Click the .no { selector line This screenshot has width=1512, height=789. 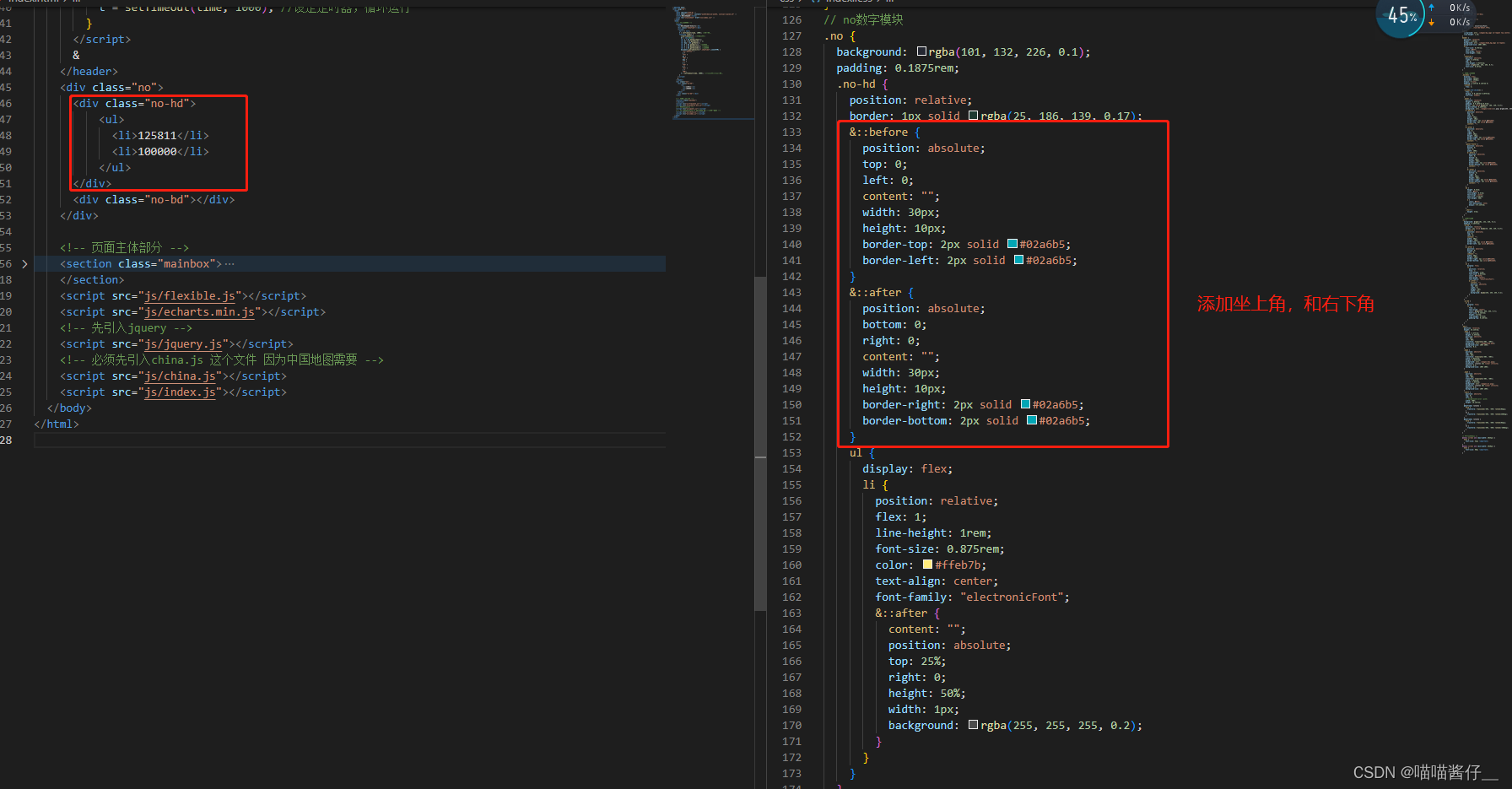840,35
